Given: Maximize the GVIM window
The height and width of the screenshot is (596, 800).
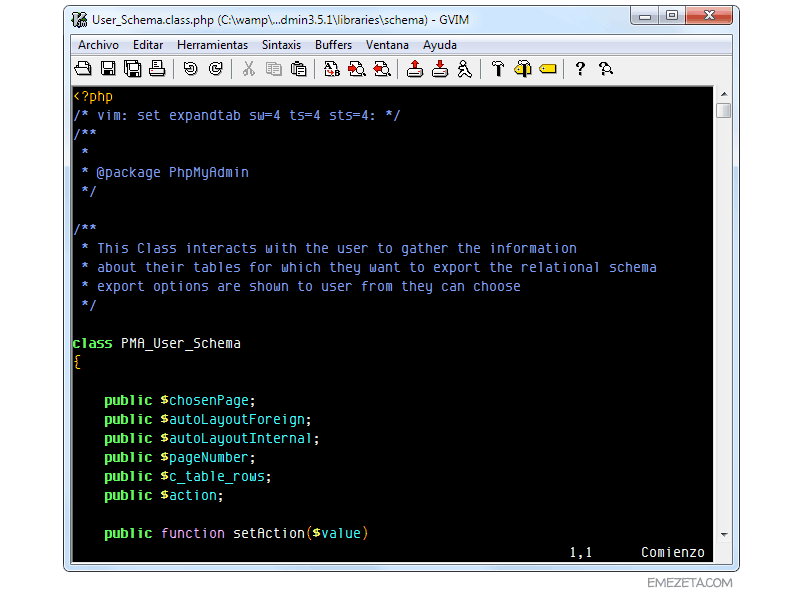Looking at the screenshot, I should coord(672,15).
